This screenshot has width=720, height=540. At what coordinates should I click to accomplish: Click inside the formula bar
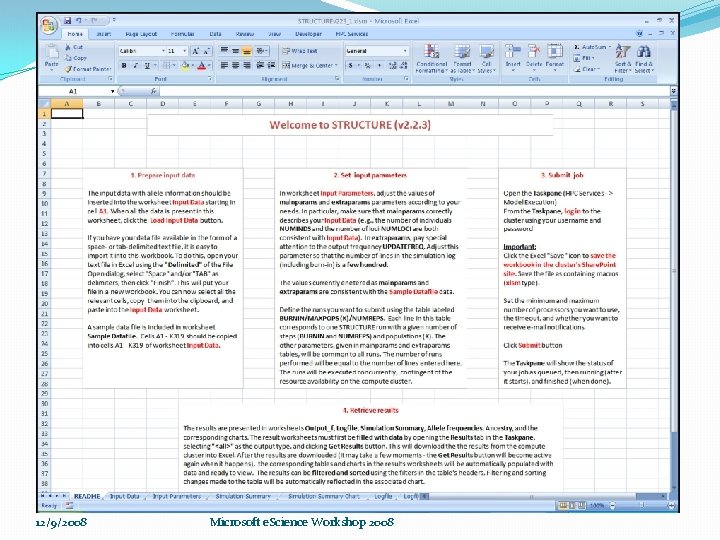[413, 91]
